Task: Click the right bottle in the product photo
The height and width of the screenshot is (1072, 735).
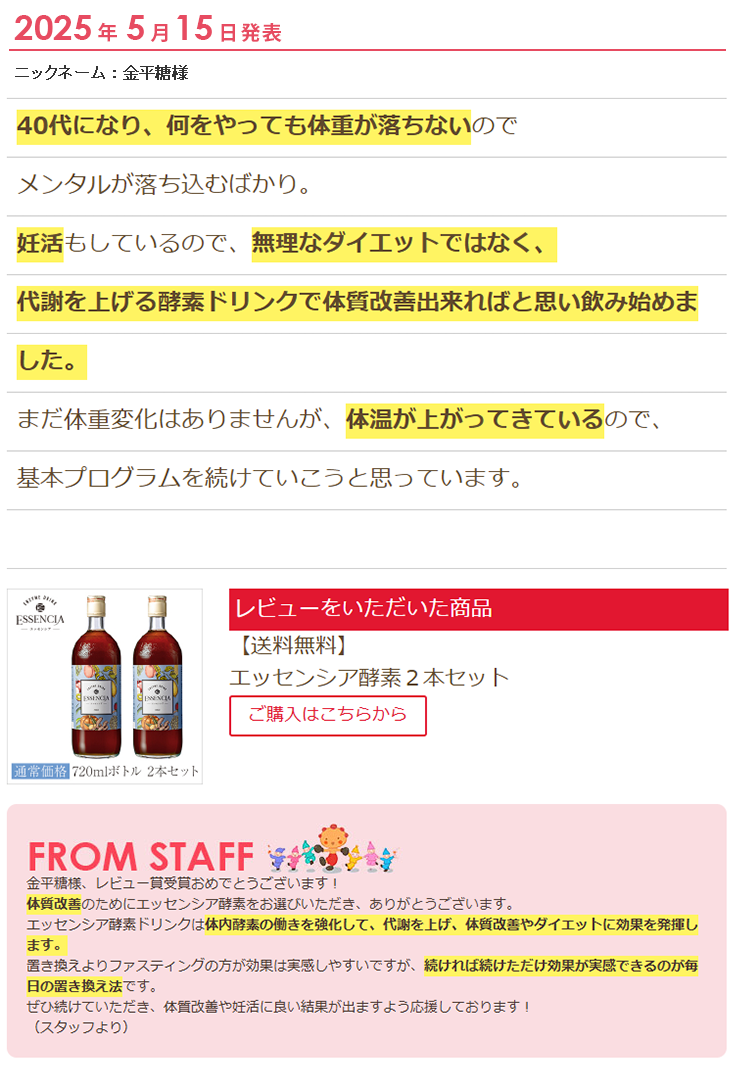Action: tap(157, 676)
